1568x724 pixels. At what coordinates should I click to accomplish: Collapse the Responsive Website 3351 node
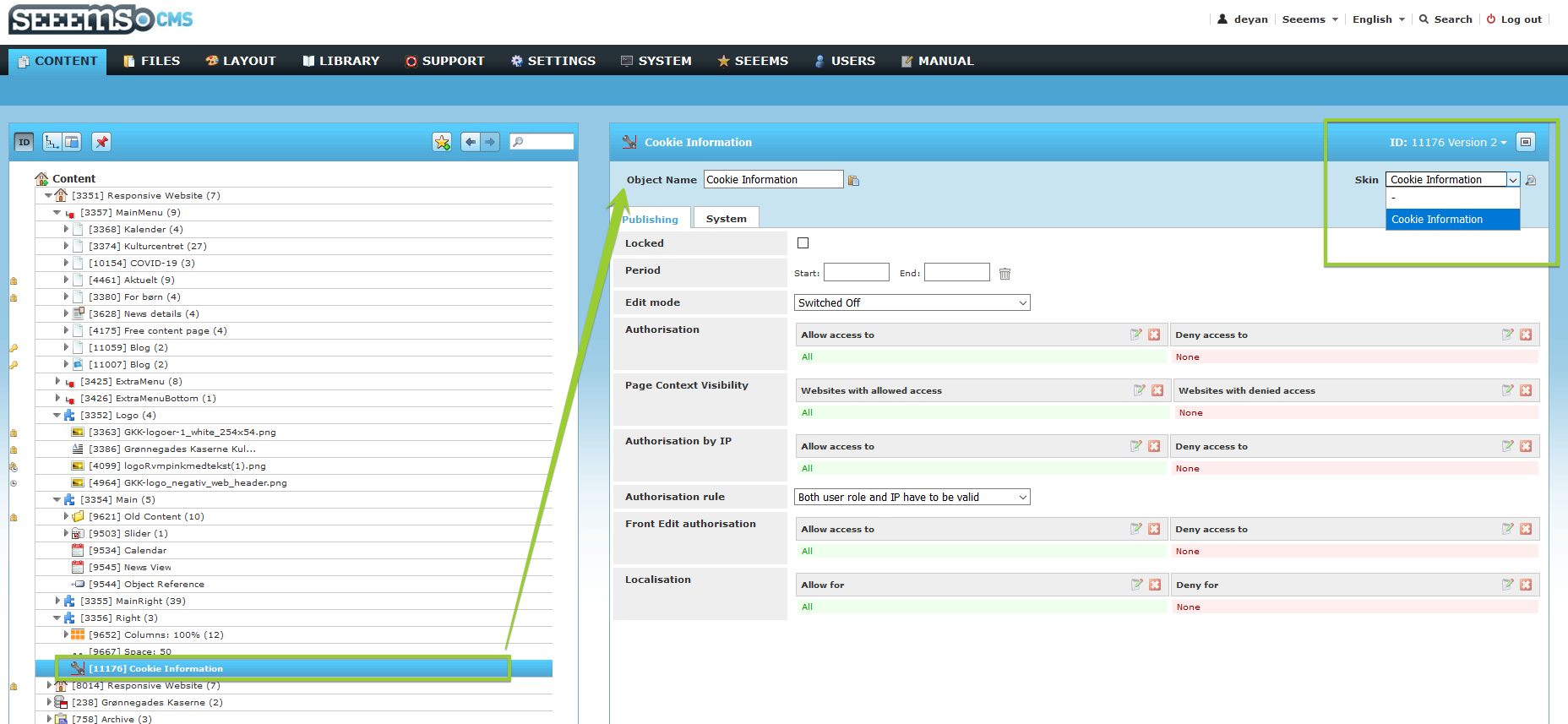click(48, 196)
